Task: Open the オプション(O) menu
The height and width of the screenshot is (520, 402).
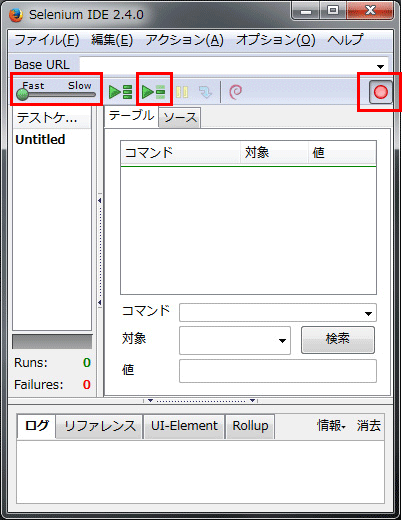Action: 276,40
